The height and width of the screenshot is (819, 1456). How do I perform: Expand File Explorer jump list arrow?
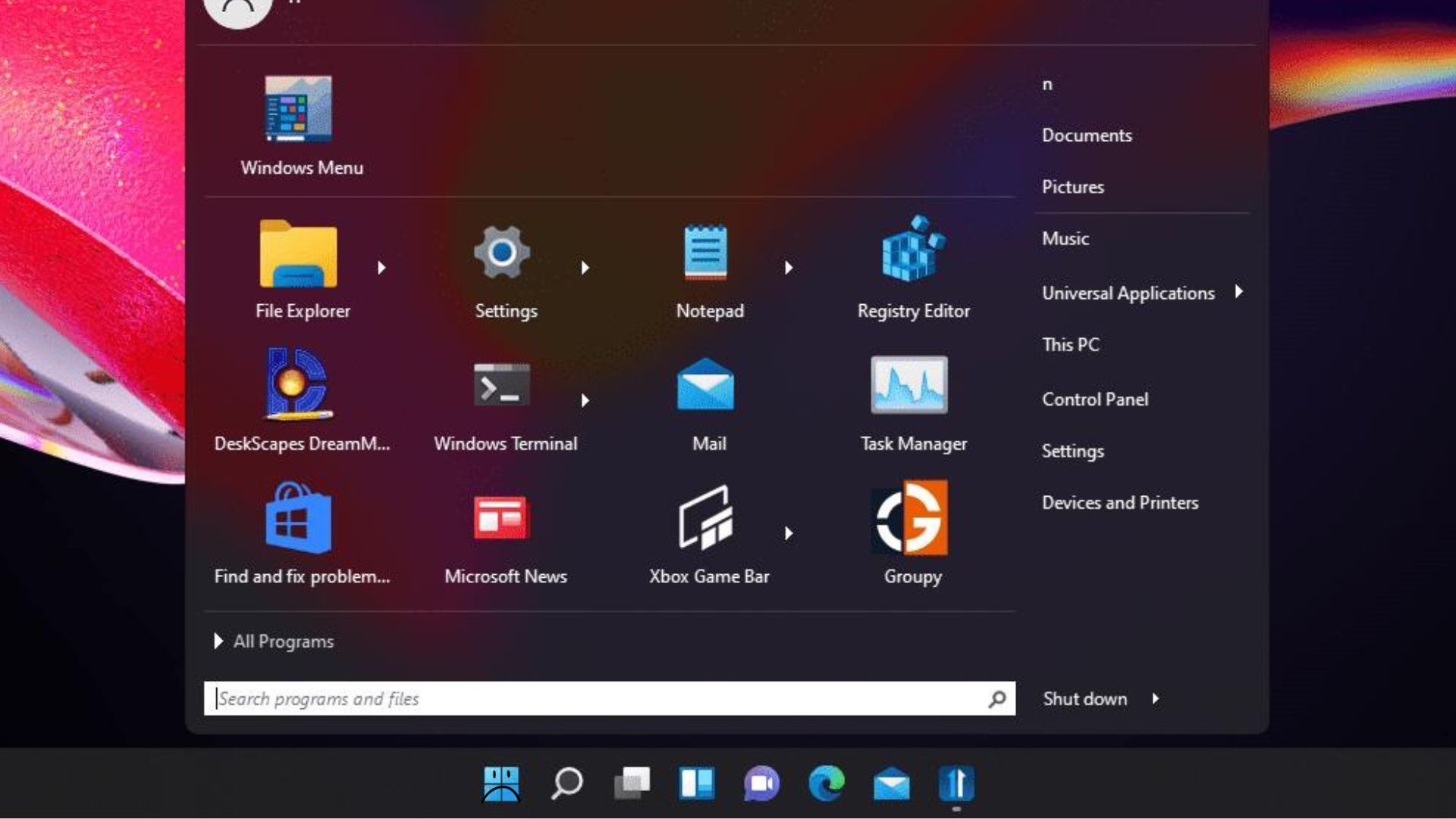(381, 268)
